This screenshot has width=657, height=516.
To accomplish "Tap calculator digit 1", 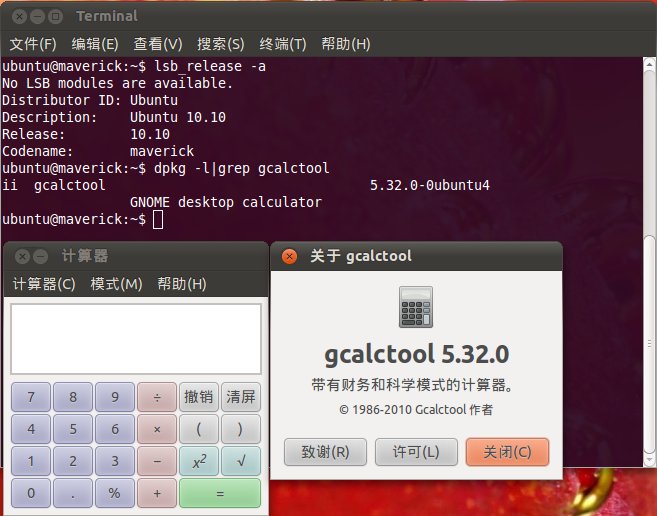I will [31, 461].
